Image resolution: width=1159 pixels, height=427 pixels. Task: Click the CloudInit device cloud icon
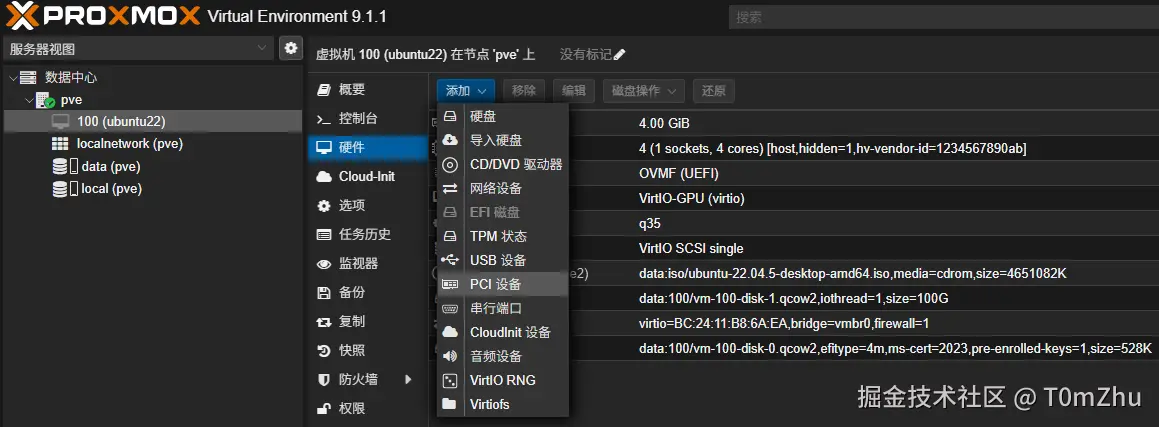(x=450, y=332)
